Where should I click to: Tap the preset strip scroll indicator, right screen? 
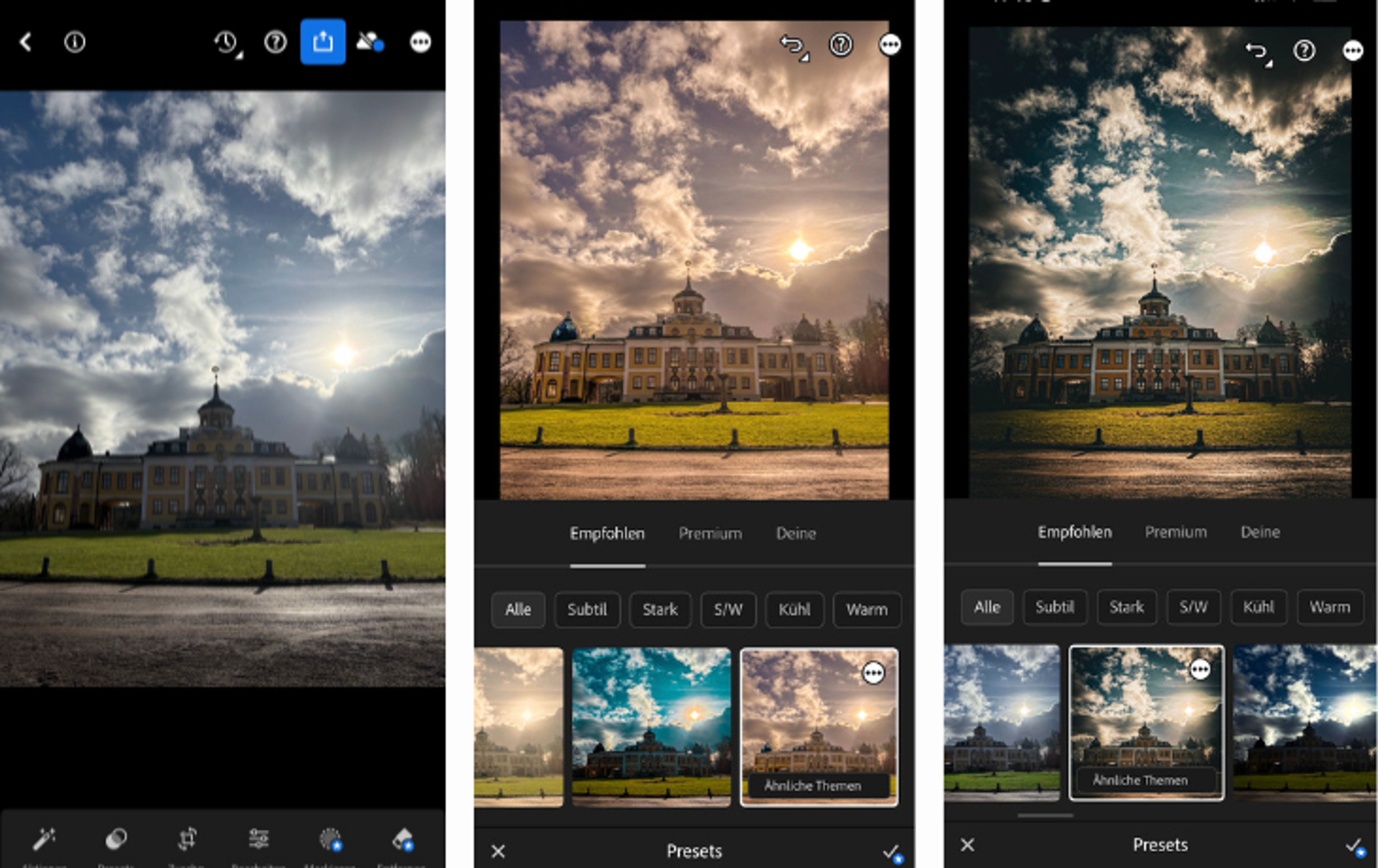tap(1045, 815)
